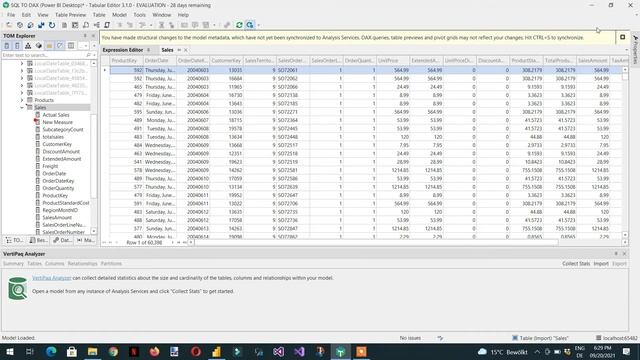Switch to VertiPaq Summary tab
Image resolution: width=640 pixels, height=360 pixels.
click(x=13, y=264)
